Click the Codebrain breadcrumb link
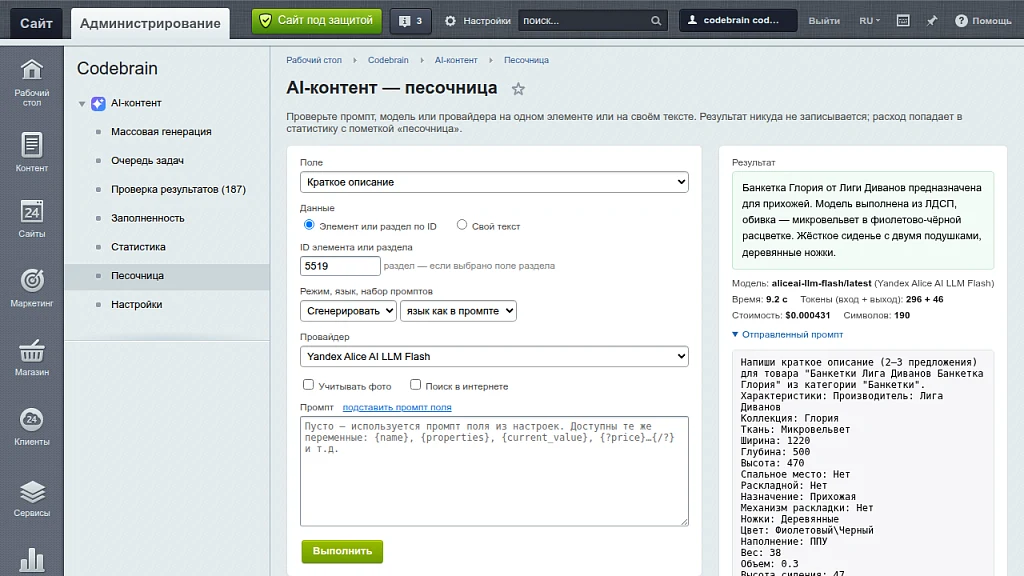The image size is (1024, 576). [x=388, y=60]
